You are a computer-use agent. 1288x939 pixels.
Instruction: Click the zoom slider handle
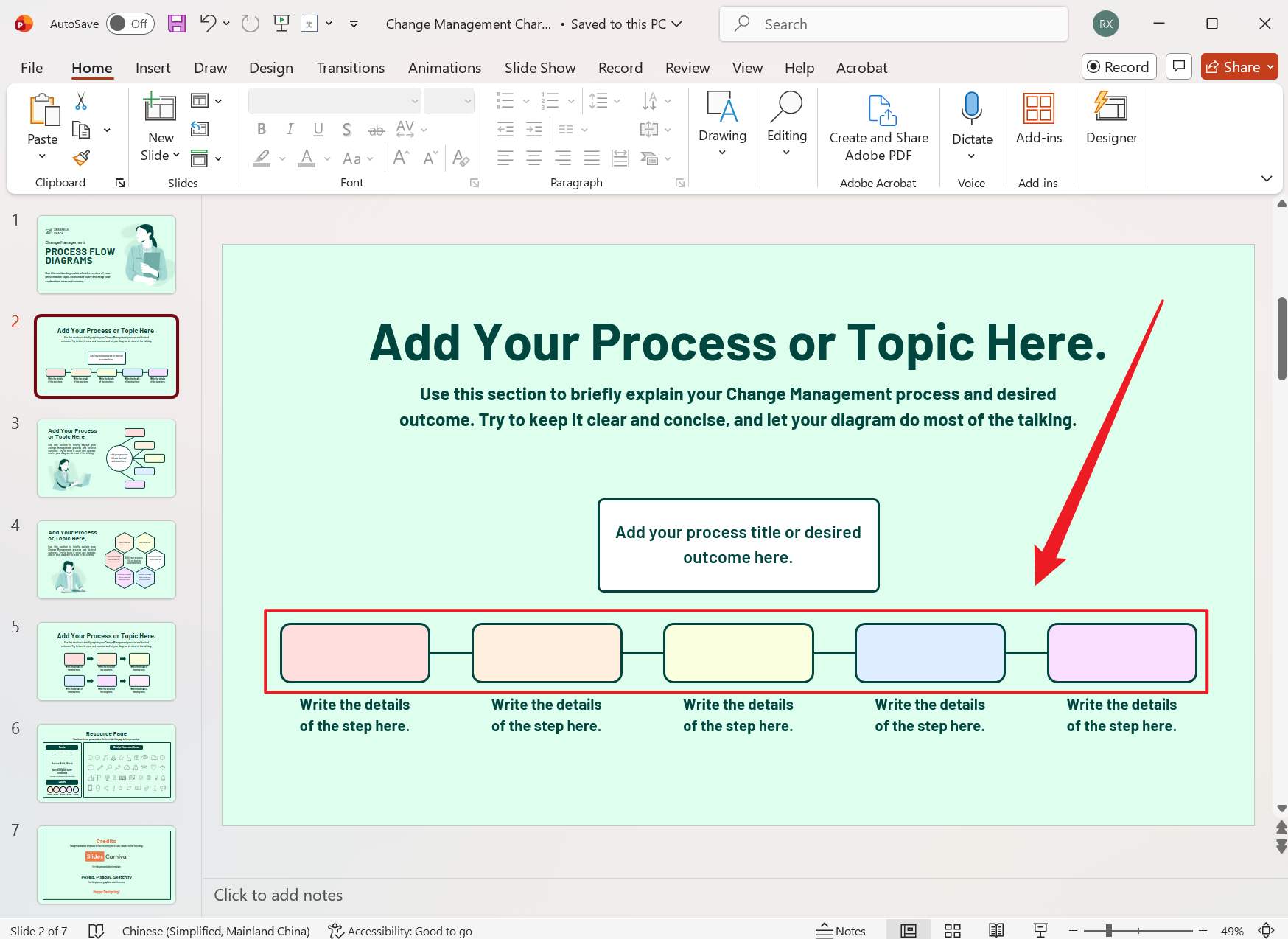pyautogui.click(x=1108, y=931)
